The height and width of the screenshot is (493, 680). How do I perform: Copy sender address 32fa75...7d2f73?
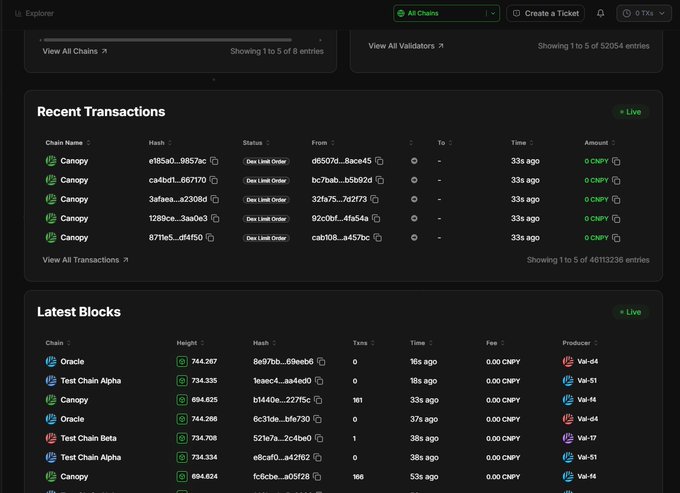375,199
